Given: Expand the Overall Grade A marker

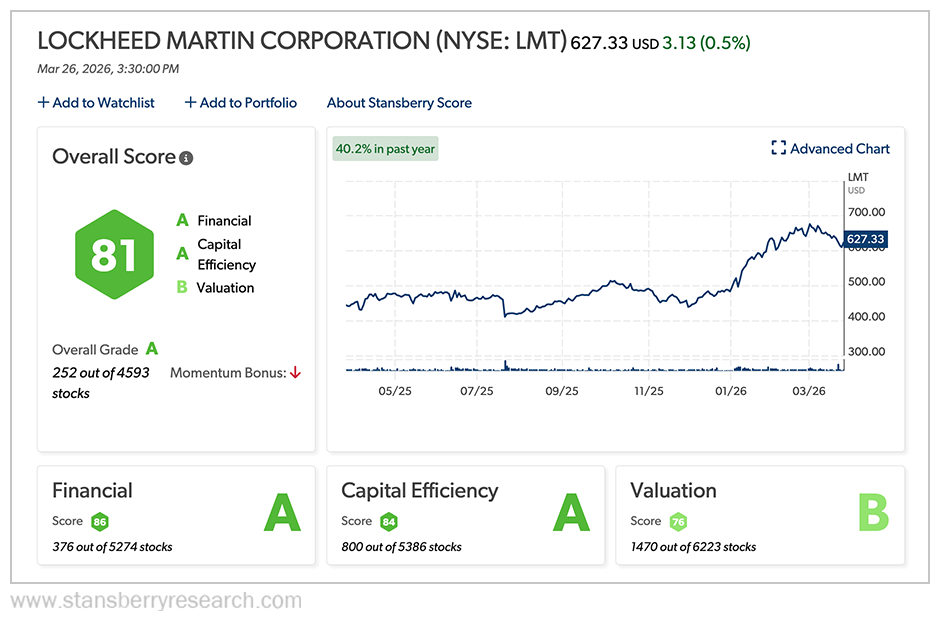Looking at the screenshot, I should tap(153, 349).
